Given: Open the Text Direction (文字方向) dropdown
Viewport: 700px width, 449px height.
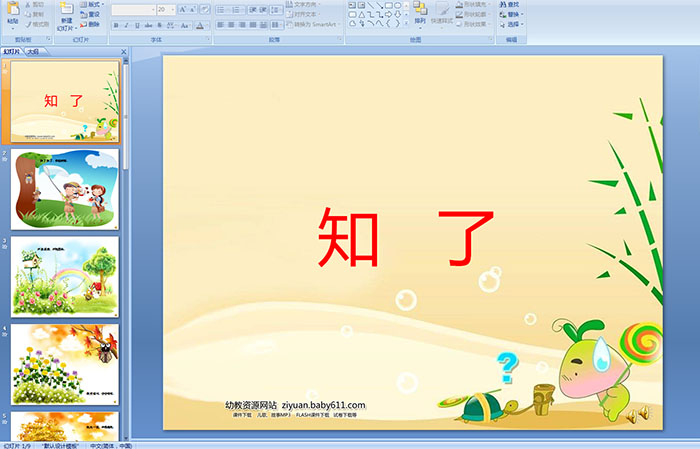Looking at the screenshot, I should [x=303, y=4].
